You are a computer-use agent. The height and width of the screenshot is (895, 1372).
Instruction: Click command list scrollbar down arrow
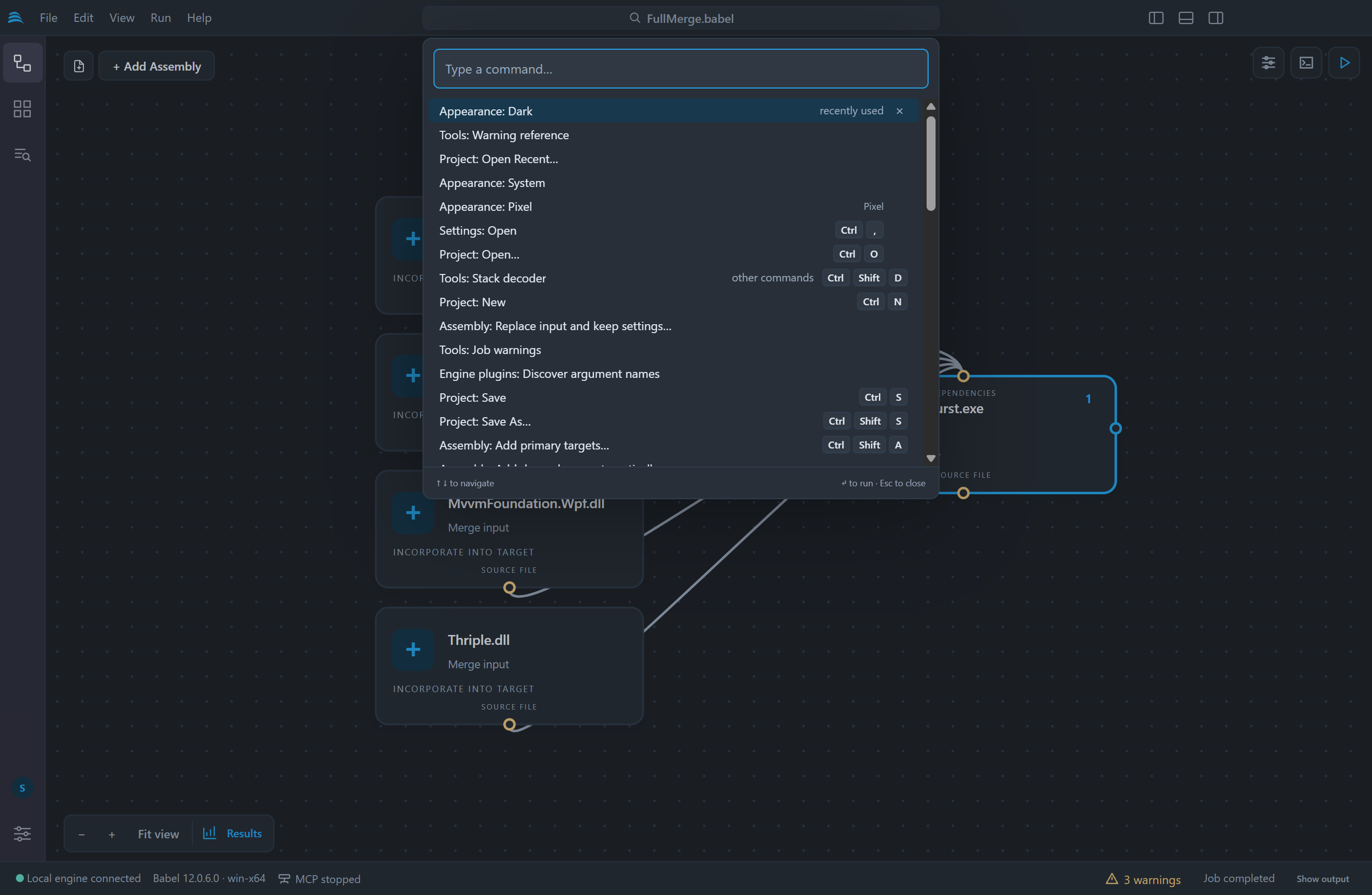pos(931,458)
